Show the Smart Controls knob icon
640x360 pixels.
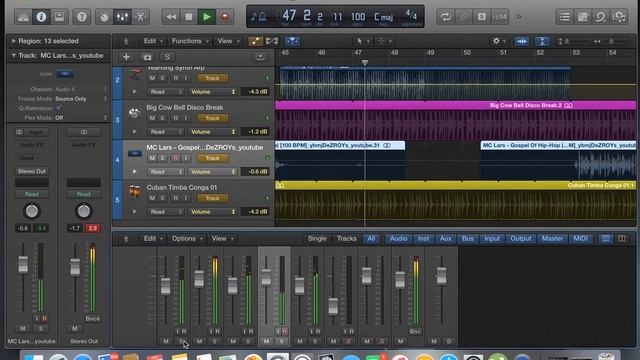[x=104, y=17]
